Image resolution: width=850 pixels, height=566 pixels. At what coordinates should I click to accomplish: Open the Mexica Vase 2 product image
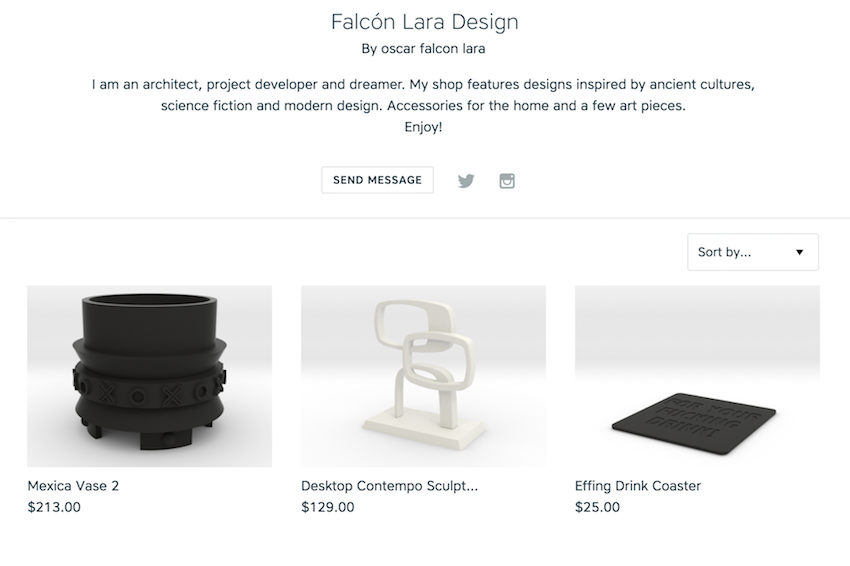point(149,376)
